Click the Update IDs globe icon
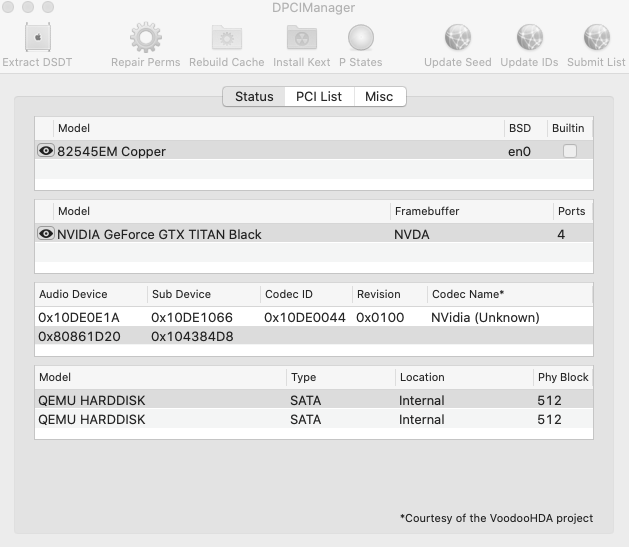The height and width of the screenshot is (547, 629). (530, 37)
